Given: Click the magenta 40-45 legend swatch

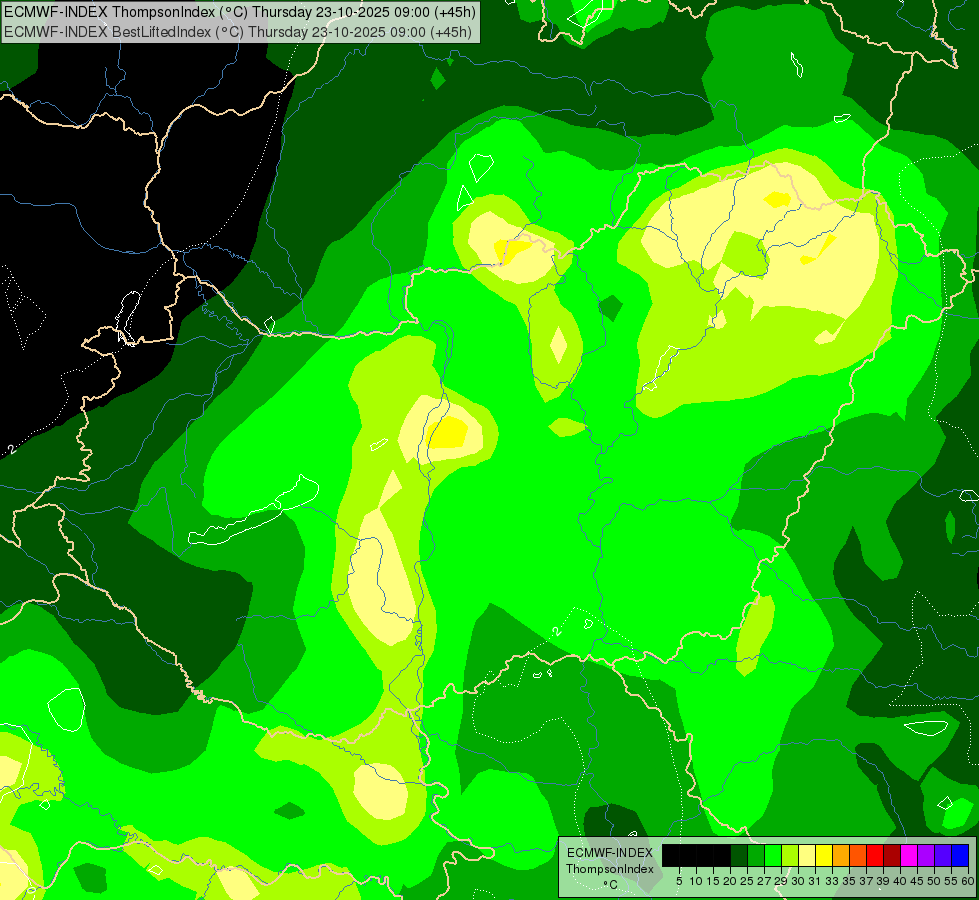Looking at the screenshot, I should point(909,855).
